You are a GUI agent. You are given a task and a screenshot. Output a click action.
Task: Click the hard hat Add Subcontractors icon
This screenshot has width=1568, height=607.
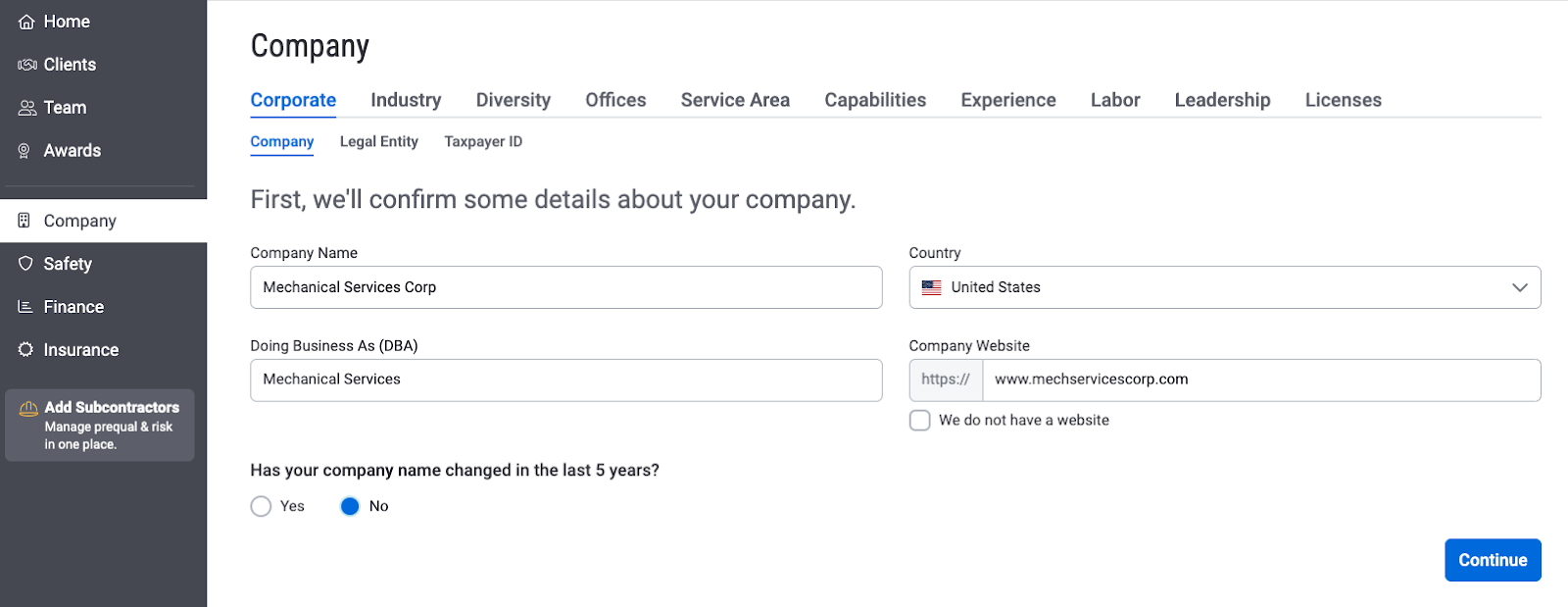(x=28, y=408)
